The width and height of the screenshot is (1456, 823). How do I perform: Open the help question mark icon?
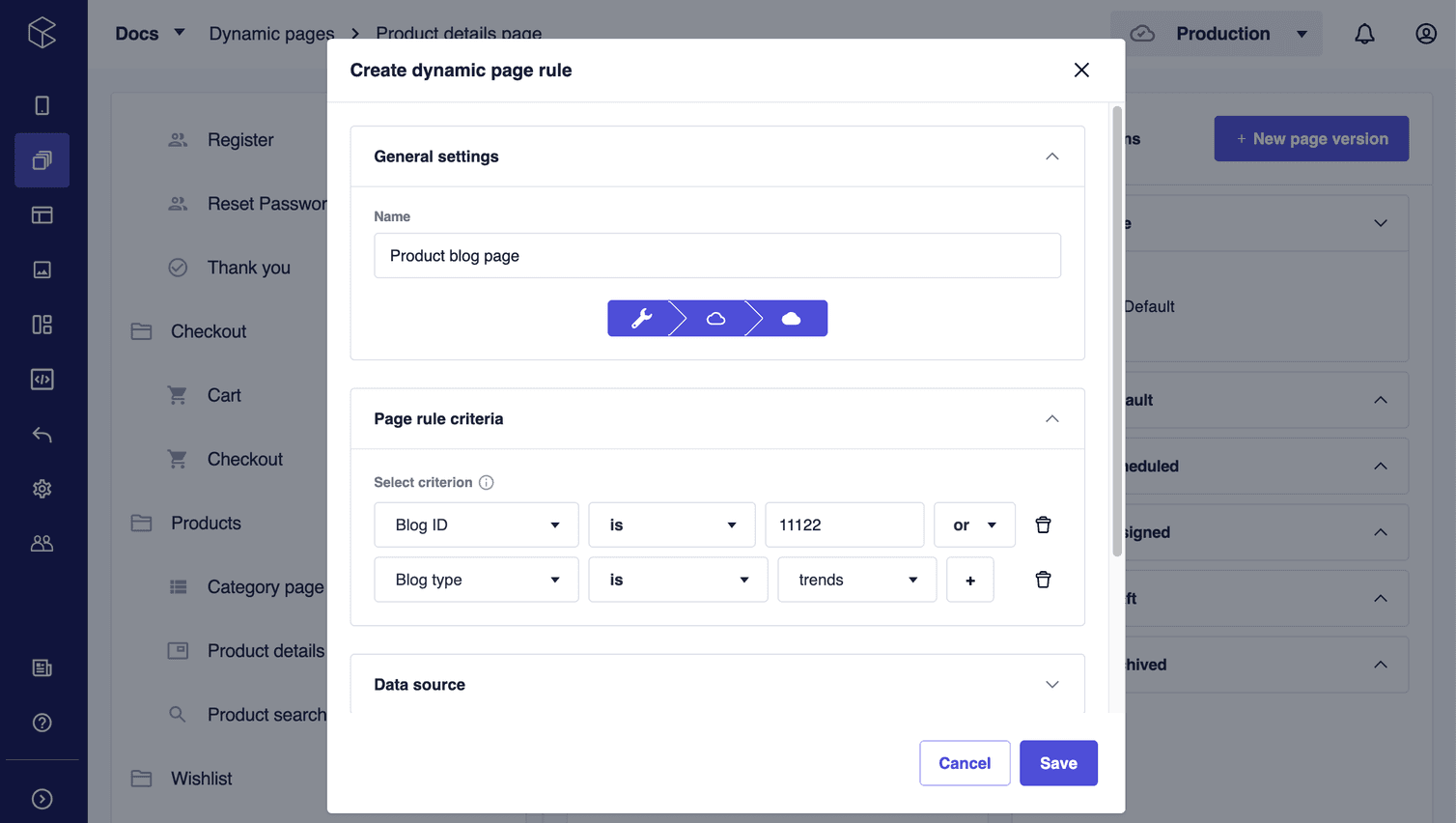pos(42,722)
